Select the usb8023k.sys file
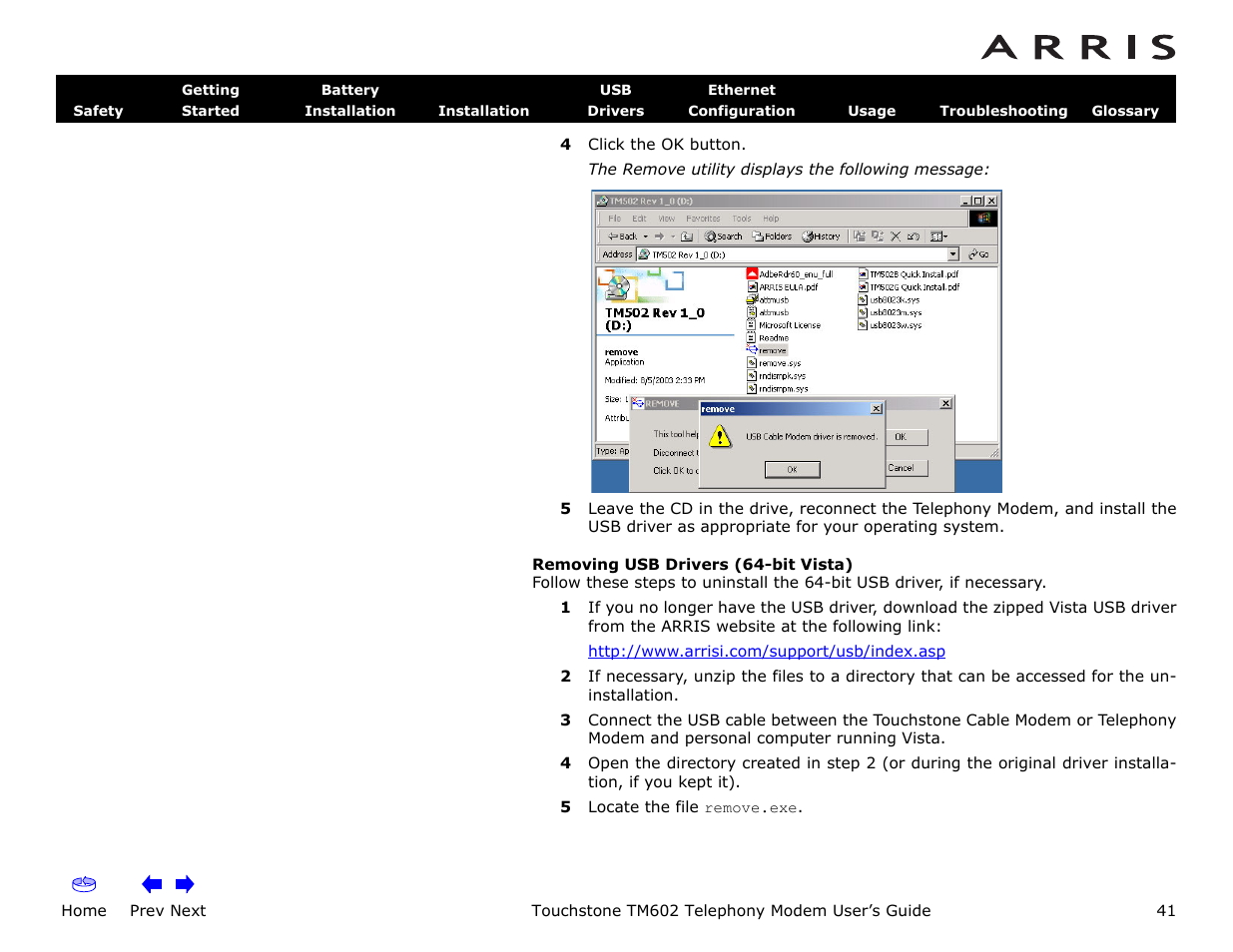 (889, 299)
